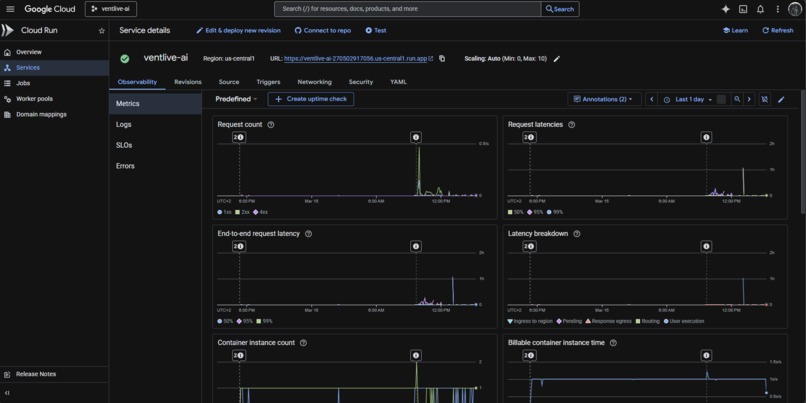This screenshot has height=403, width=806.
Task: Copy the service URL with copy icon
Action: (x=442, y=59)
